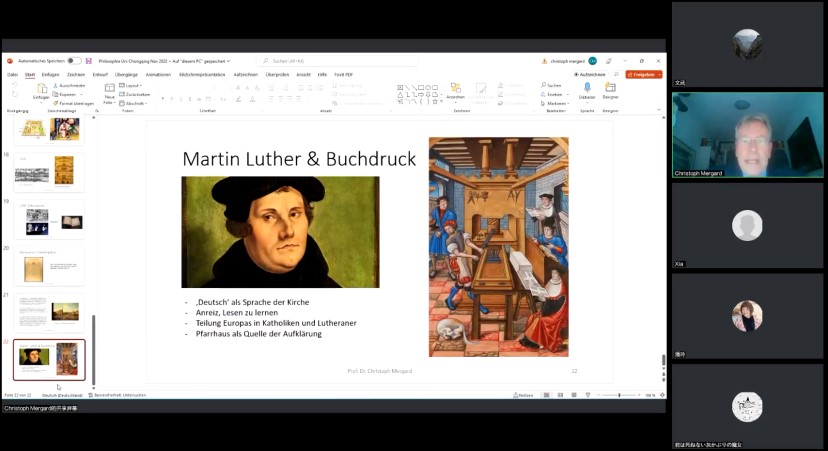Image resolution: width=828 pixels, height=451 pixels.
Task: Open the Ersetzen dropdown arrow
Action: tap(566, 94)
